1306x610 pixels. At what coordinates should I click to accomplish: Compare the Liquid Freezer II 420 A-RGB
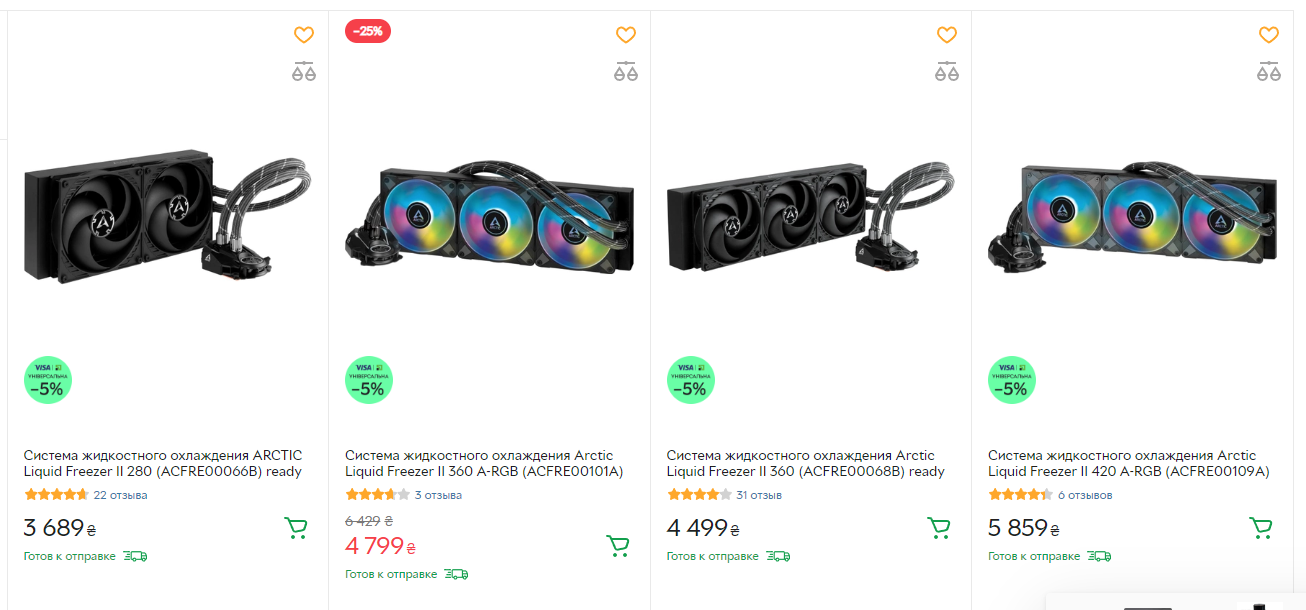tap(1269, 71)
